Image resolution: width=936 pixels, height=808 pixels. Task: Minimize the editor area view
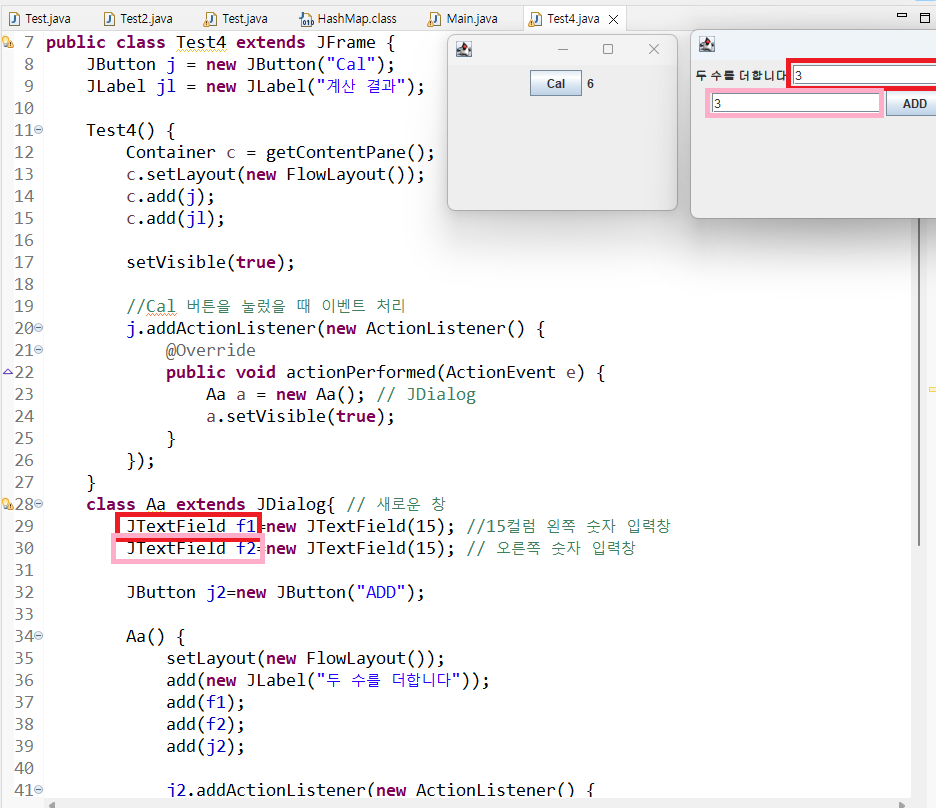pos(902,16)
